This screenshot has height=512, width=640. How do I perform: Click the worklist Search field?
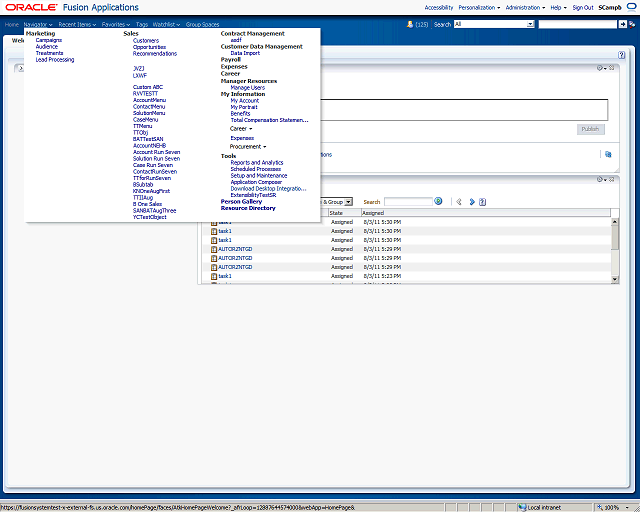point(408,202)
